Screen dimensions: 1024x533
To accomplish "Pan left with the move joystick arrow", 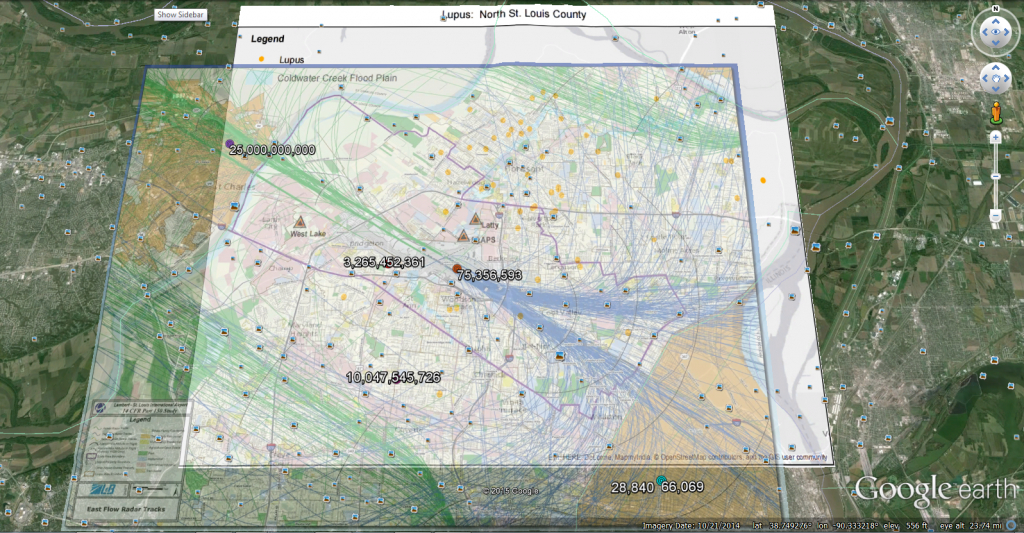I will [982, 77].
